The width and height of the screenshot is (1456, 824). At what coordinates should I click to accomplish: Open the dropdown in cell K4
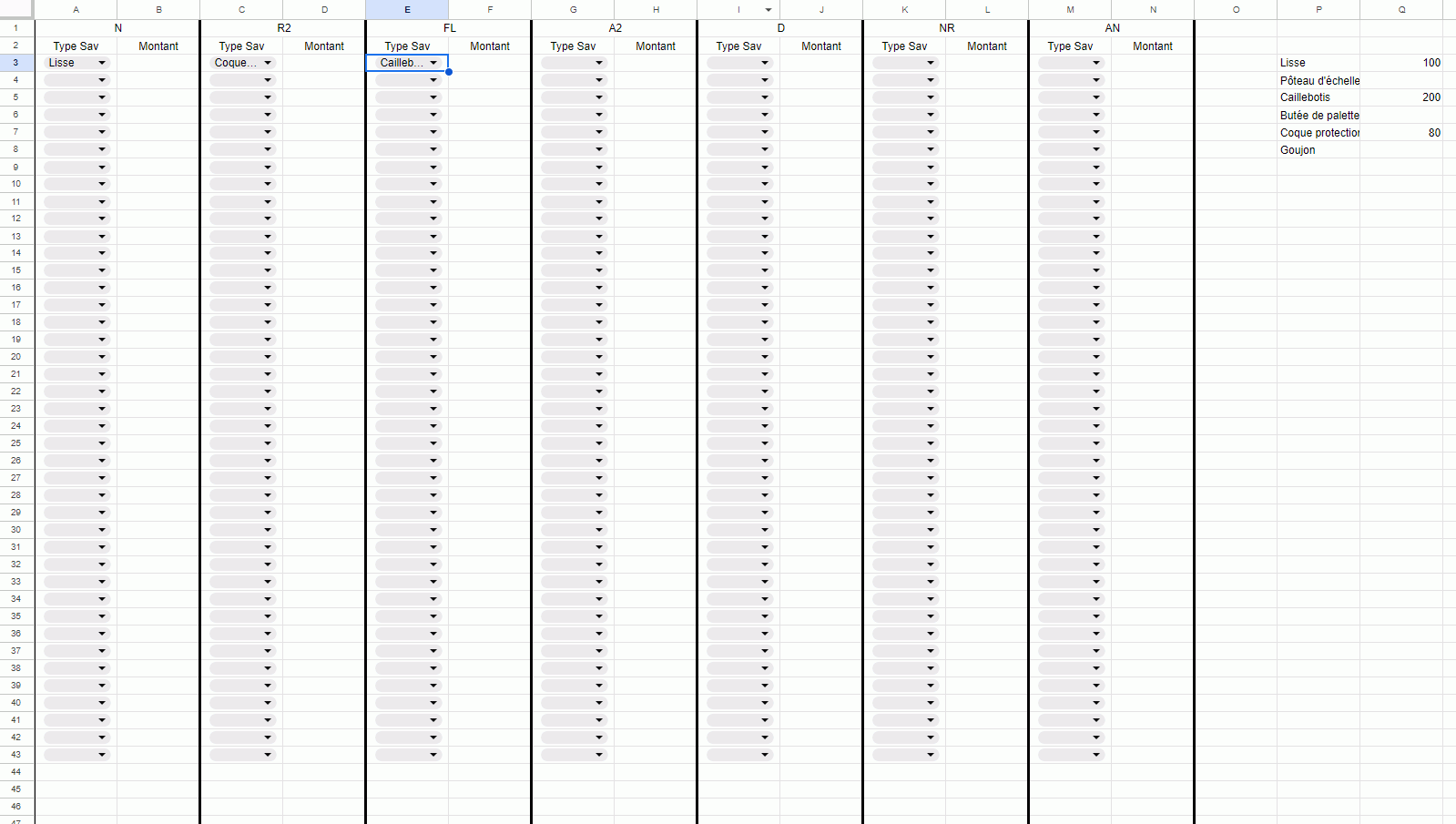(905, 80)
